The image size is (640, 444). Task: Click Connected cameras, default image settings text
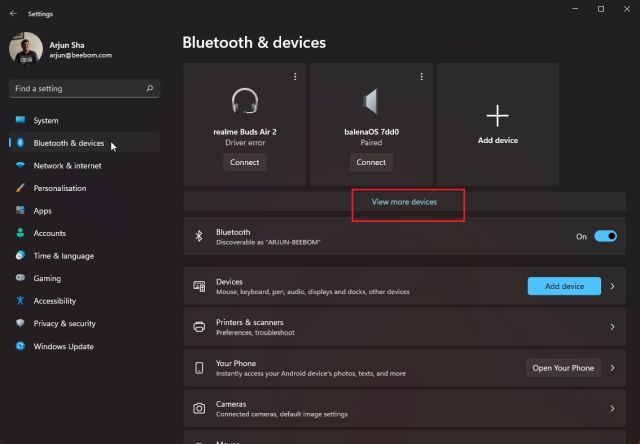click(282, 414)
